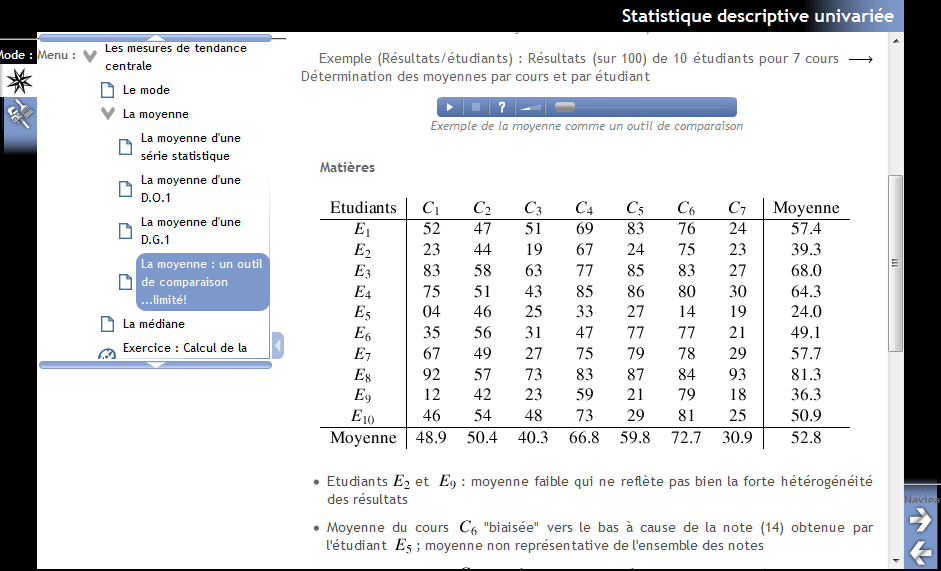This screenshot has width=941, height=571.
Task: Click the Statistique descriptive univariée title
Action: (757, 16)
